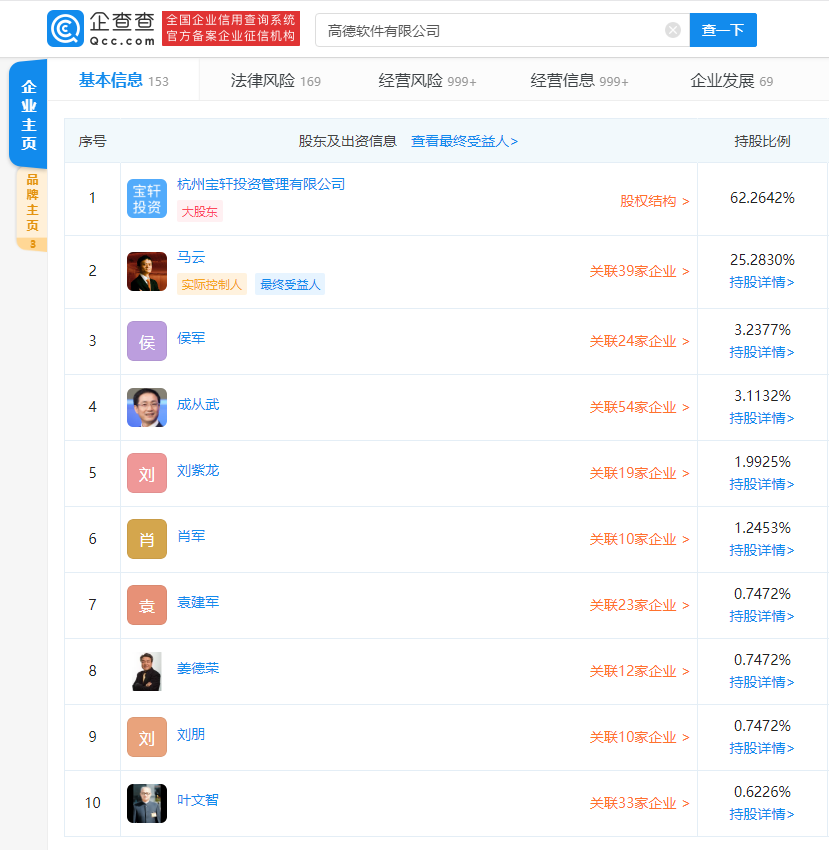
Task: Select the 企业主页 side tab
Action: pyautogui.click(x=28, y=114)
